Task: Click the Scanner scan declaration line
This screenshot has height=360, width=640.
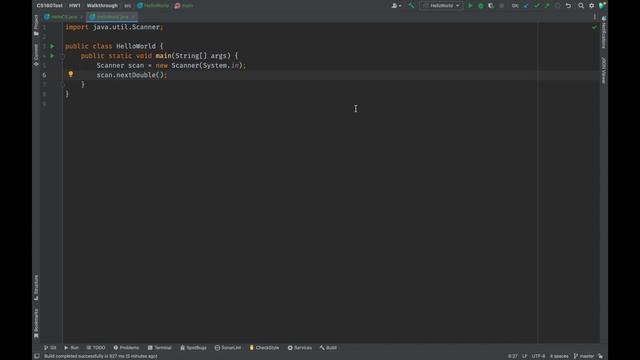Action: 171,65
